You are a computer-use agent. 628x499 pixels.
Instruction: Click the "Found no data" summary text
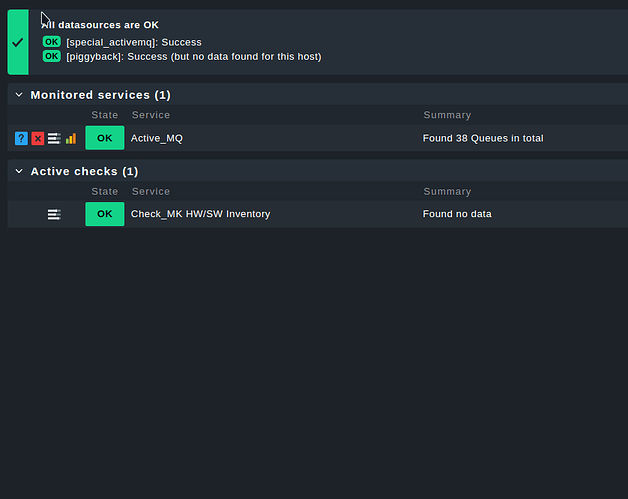pos(457,214)
